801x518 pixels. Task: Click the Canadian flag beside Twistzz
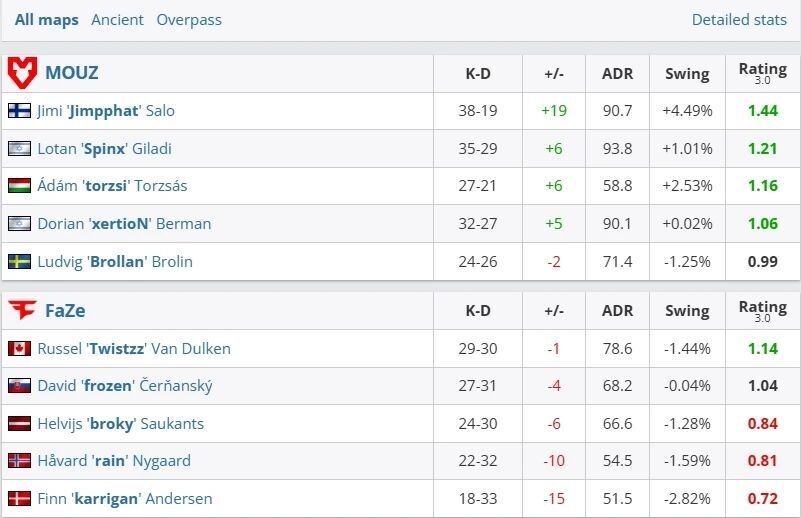pyautogui.click(x=19, y=349)
